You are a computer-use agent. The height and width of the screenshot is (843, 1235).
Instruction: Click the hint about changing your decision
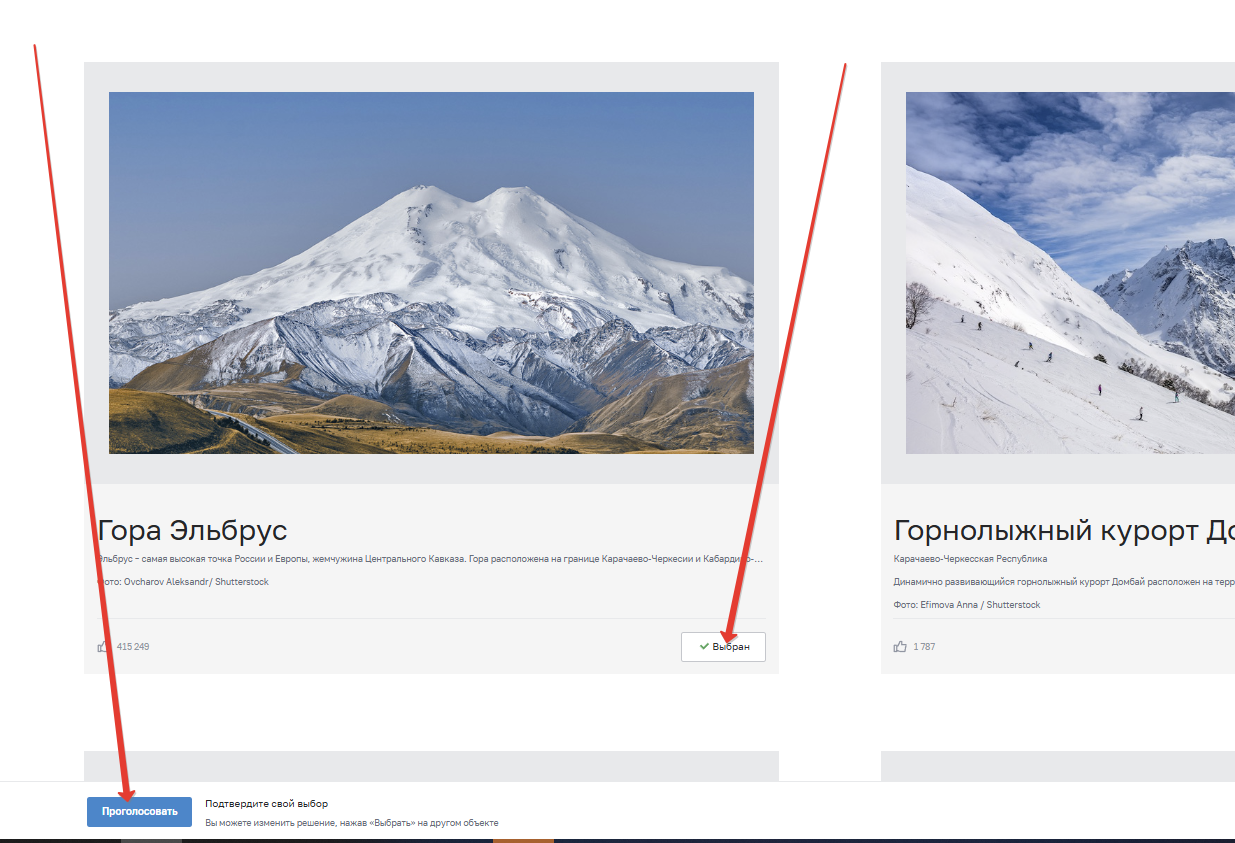[x=351, y=823]
